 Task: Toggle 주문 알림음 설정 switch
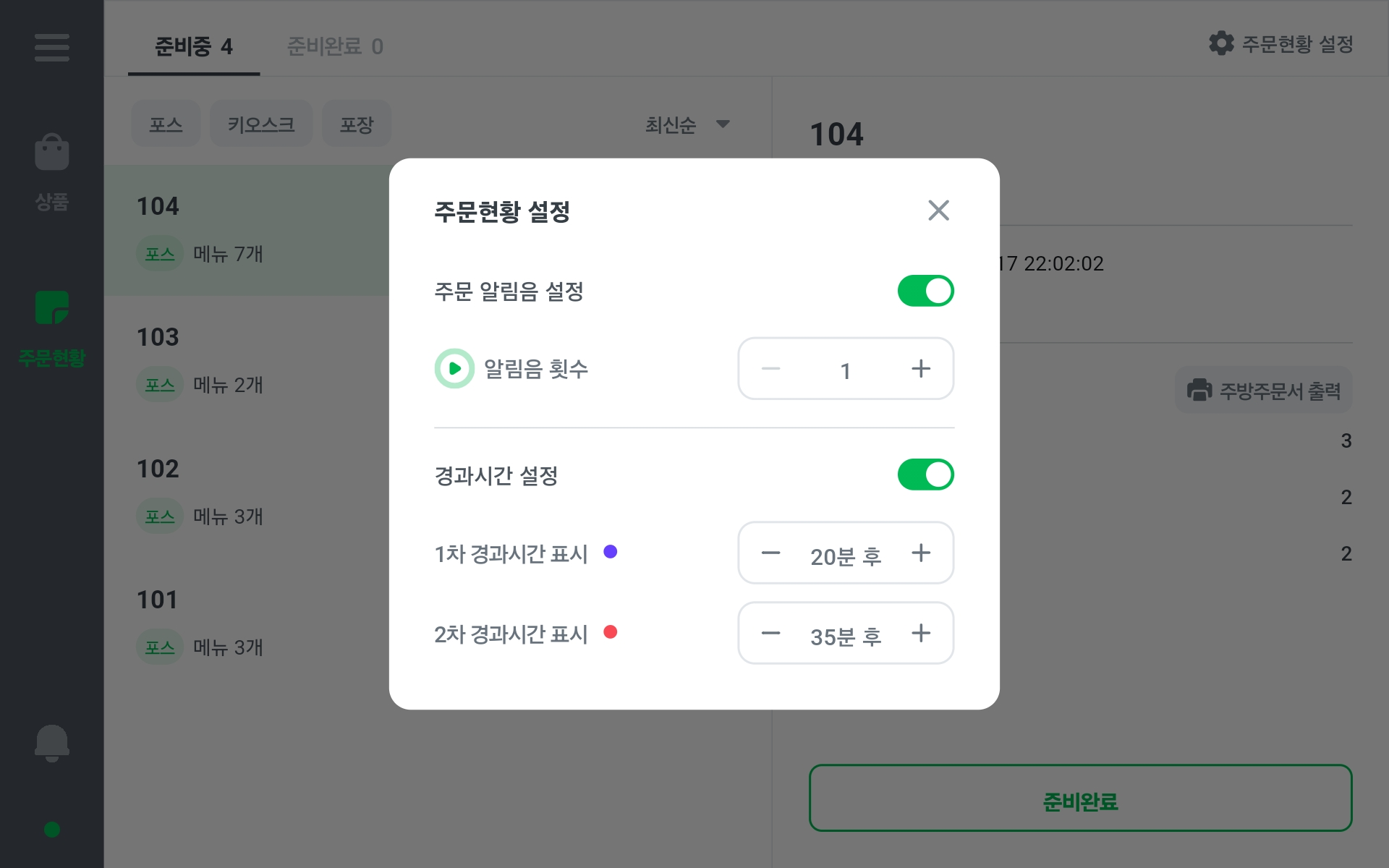point(925,291)
